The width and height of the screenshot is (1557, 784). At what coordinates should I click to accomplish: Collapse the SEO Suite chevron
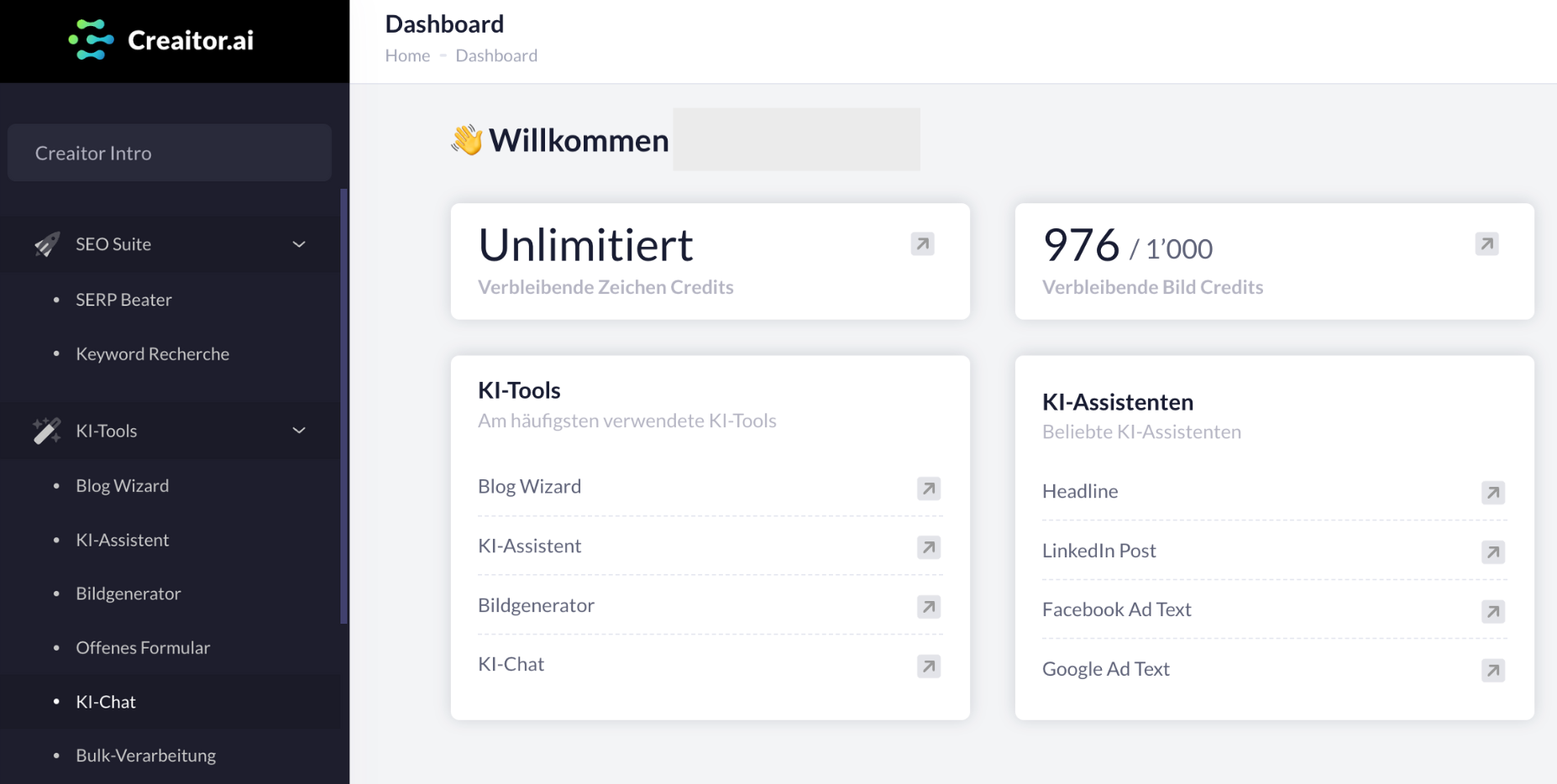coord(299,244)
